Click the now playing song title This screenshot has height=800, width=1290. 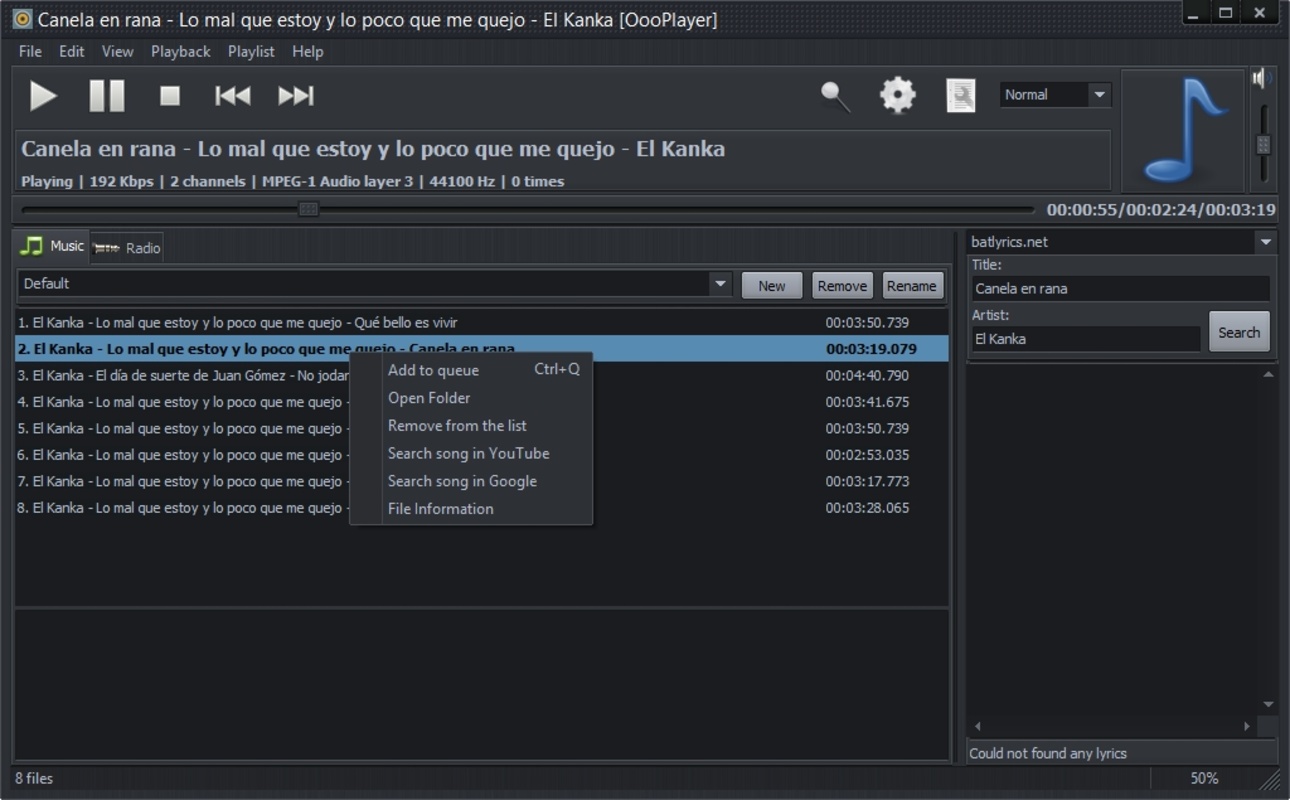[373, 149]
